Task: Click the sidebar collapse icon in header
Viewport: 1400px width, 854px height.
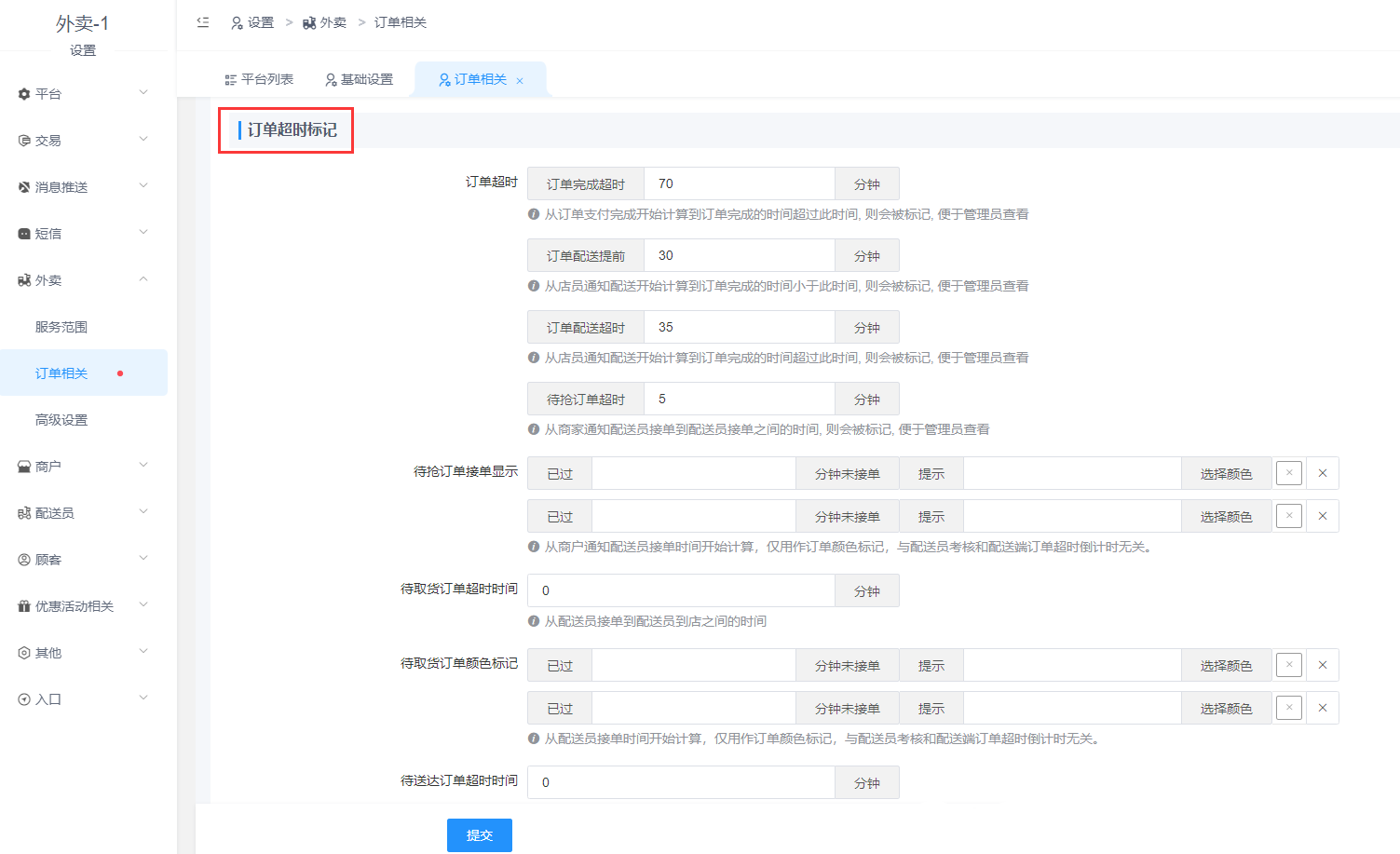Action: 203,22
